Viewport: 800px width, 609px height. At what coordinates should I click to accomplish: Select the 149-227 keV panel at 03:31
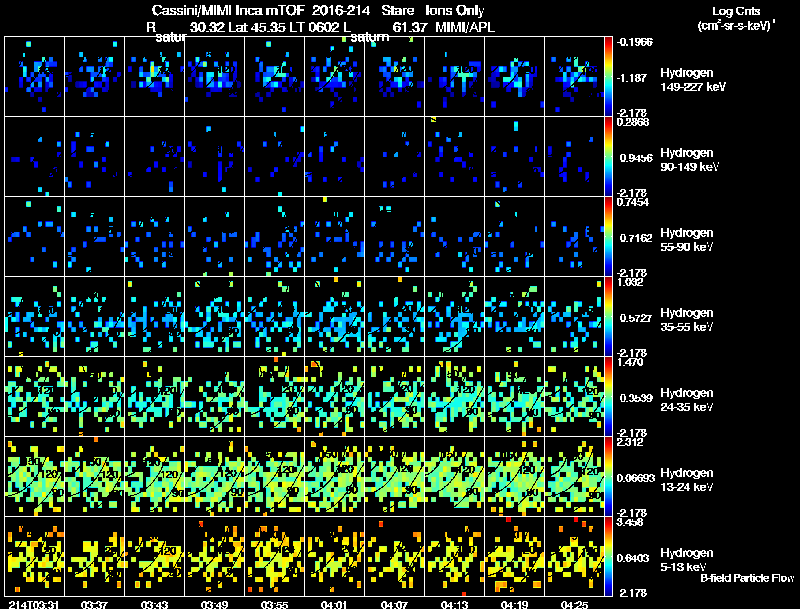pos(35,77)
